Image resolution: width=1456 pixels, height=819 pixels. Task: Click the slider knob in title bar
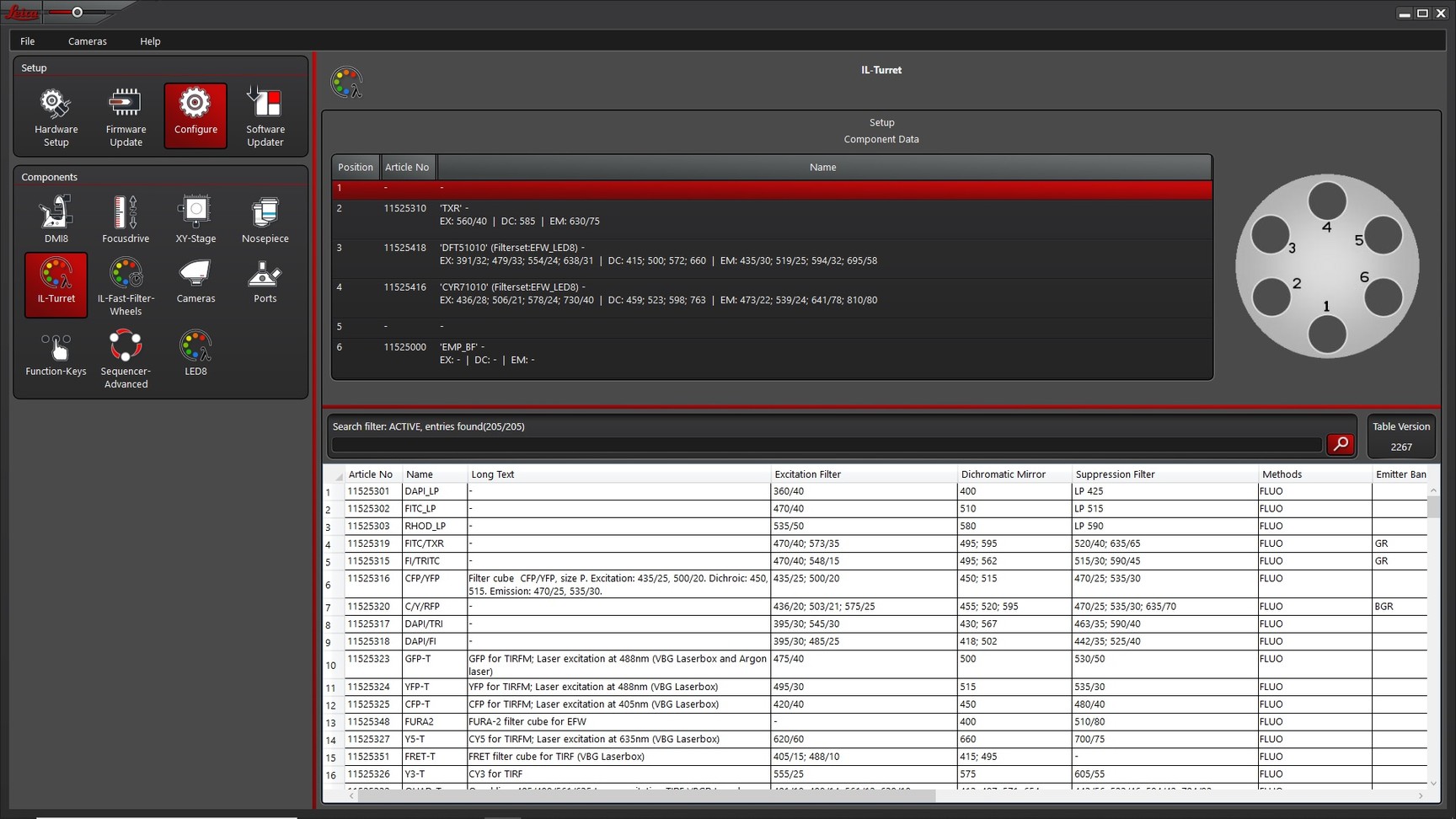78,13
